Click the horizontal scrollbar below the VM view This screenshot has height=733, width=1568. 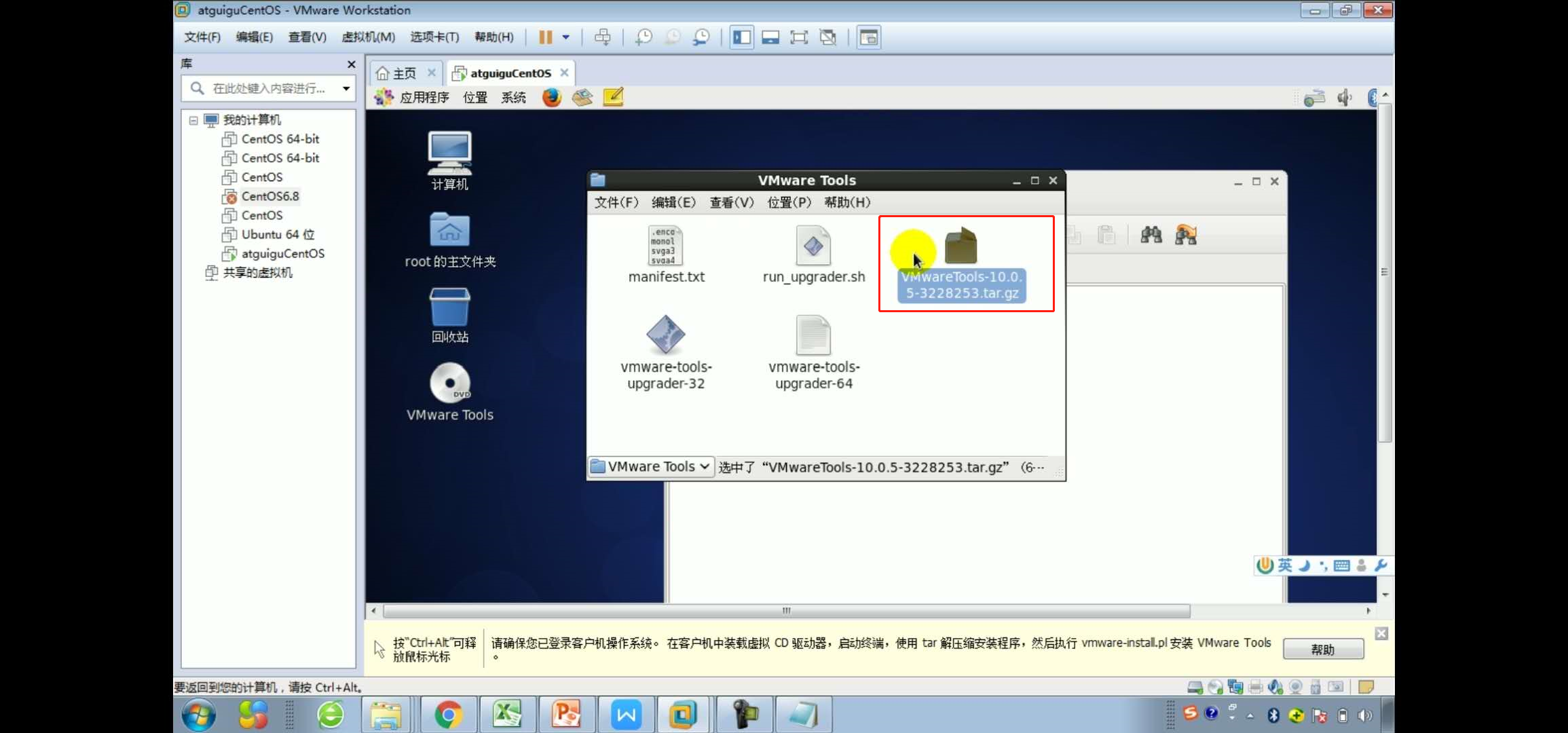[x=785, y=611]
